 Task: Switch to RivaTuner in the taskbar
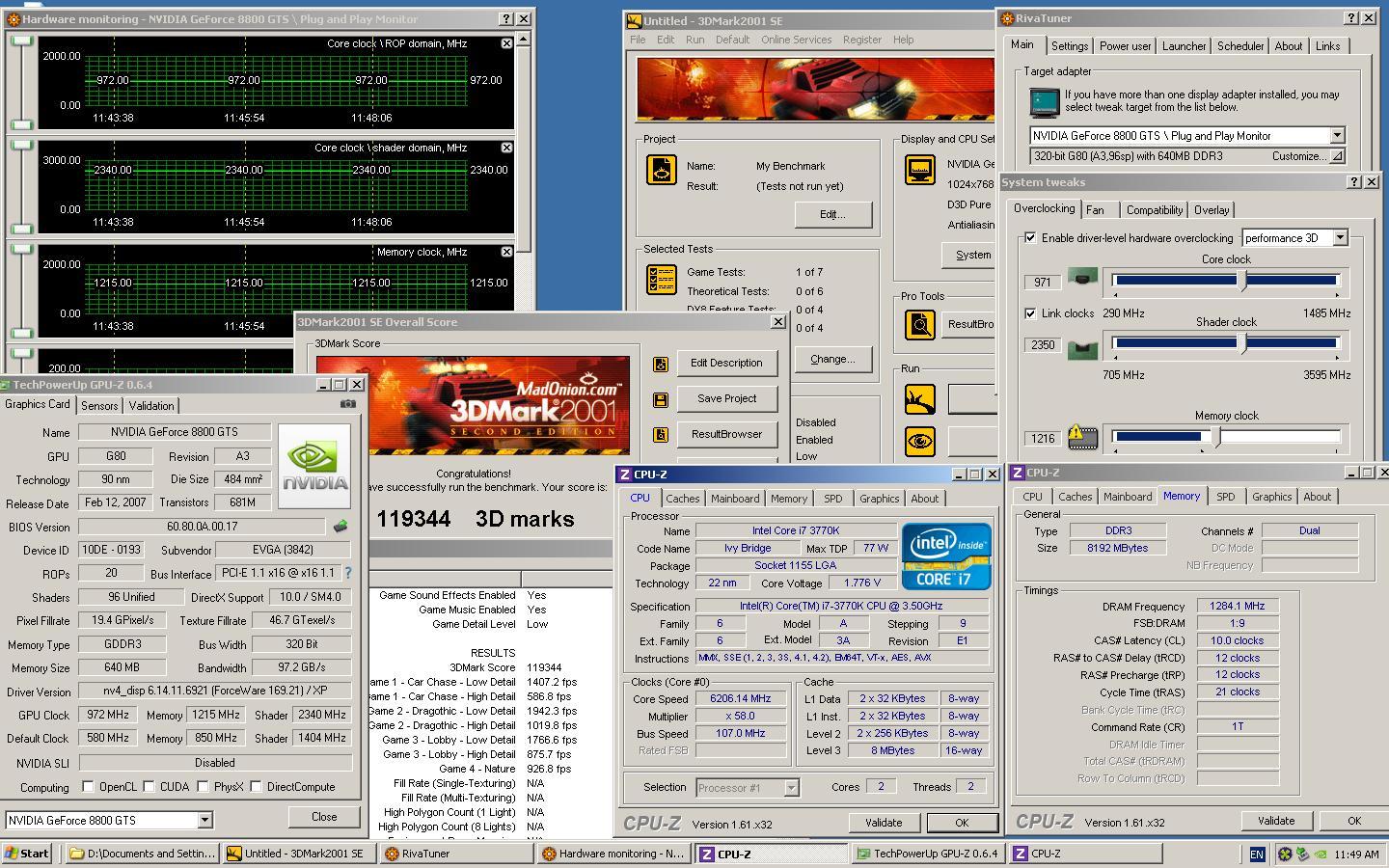(458, 854)
